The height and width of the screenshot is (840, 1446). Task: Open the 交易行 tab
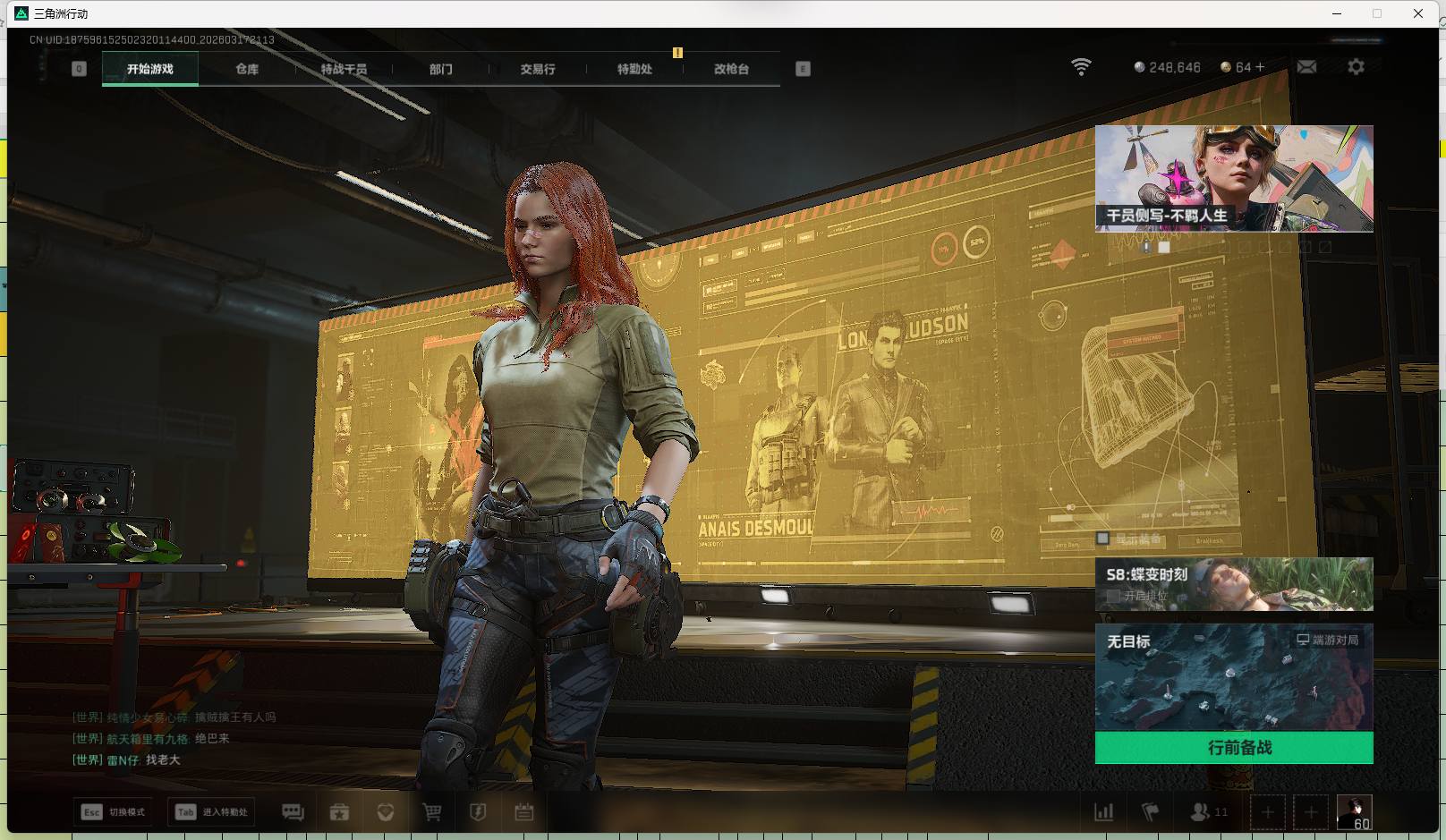click(538, 69)
